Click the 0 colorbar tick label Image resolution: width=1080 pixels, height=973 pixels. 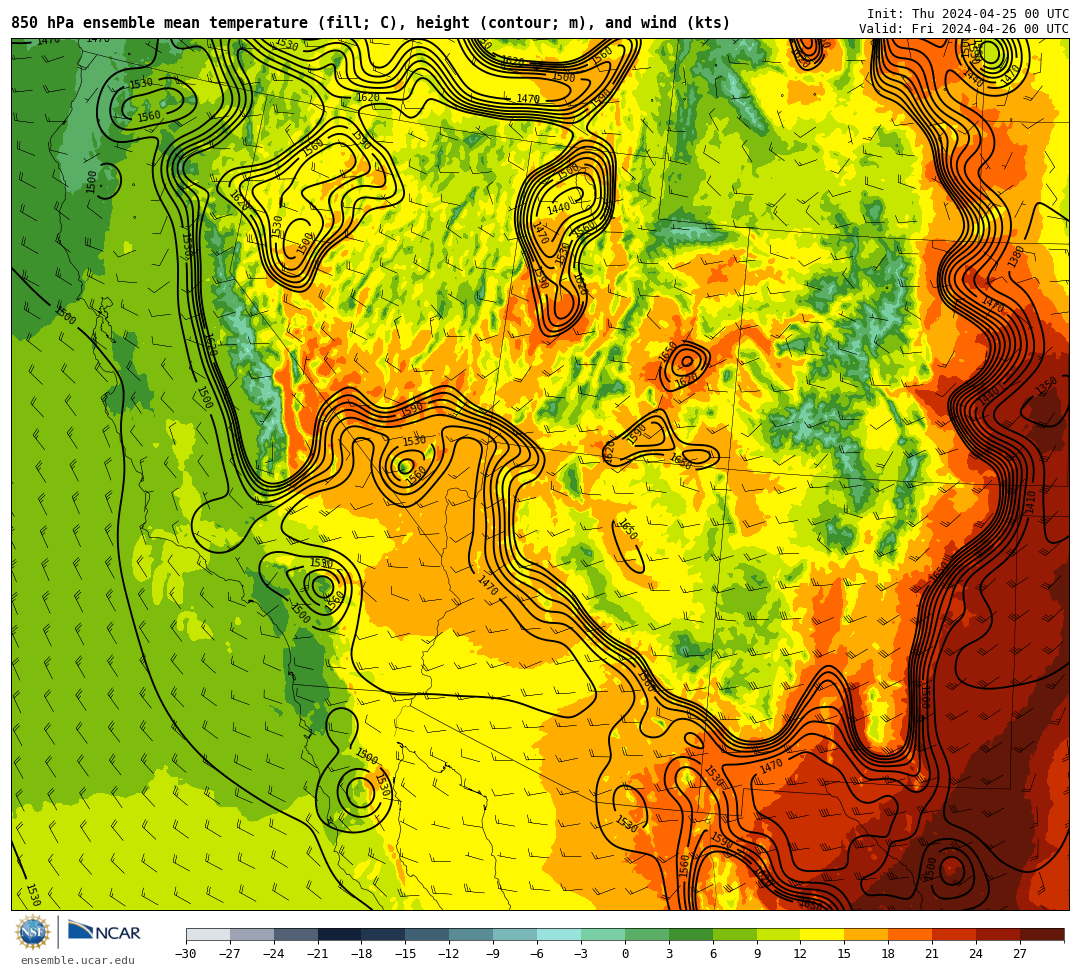click(625, 954)
